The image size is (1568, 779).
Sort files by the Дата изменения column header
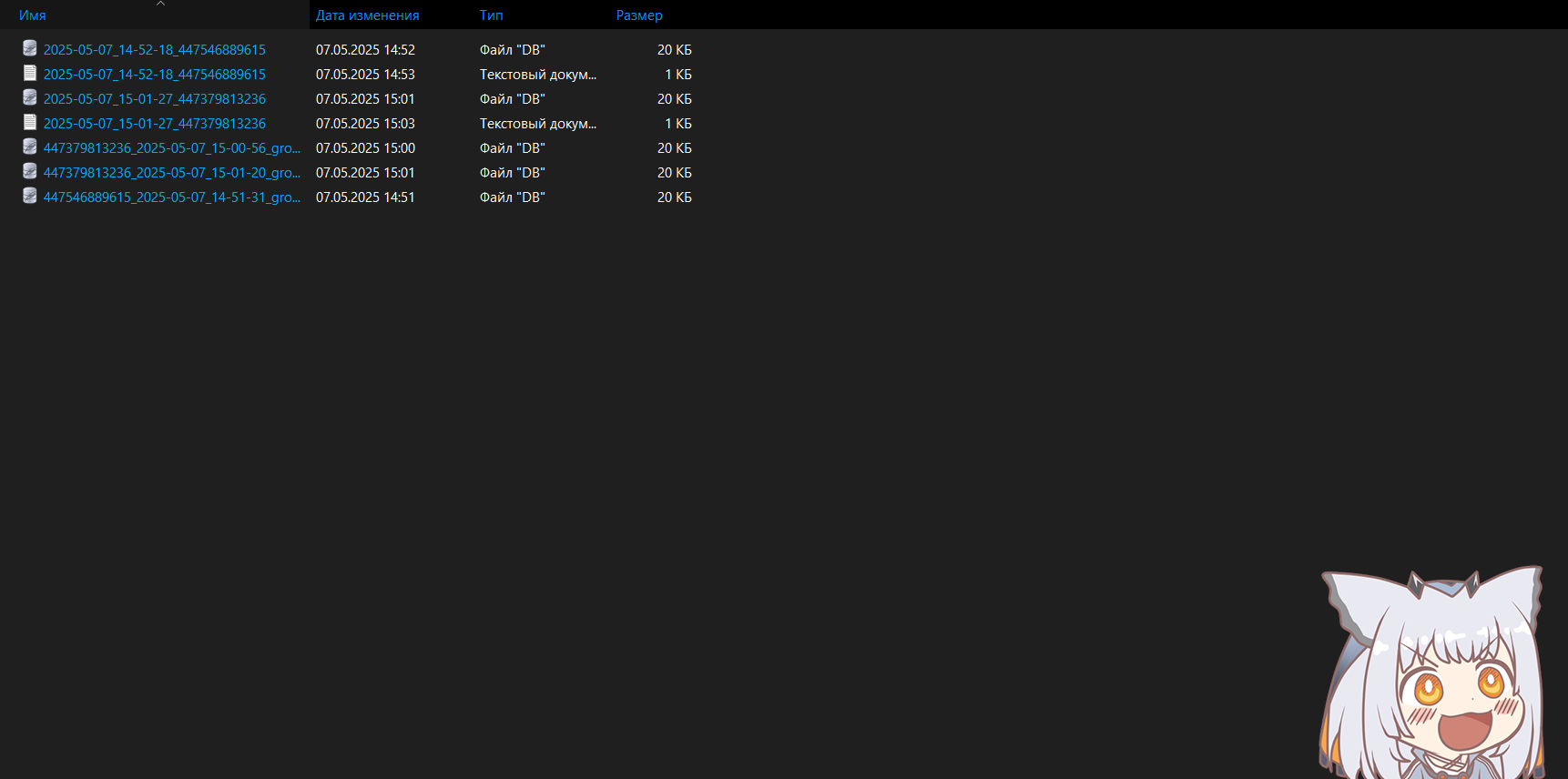pyautogui.click(x=367, y=15)
